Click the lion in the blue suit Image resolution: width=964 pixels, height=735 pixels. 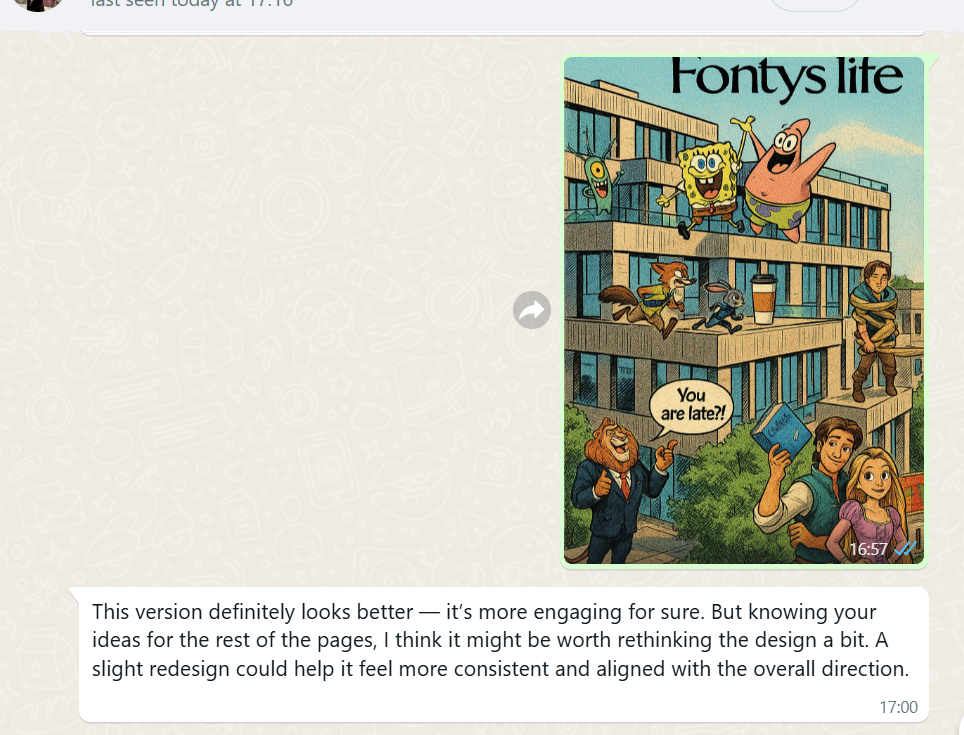[x=618, y=485]
